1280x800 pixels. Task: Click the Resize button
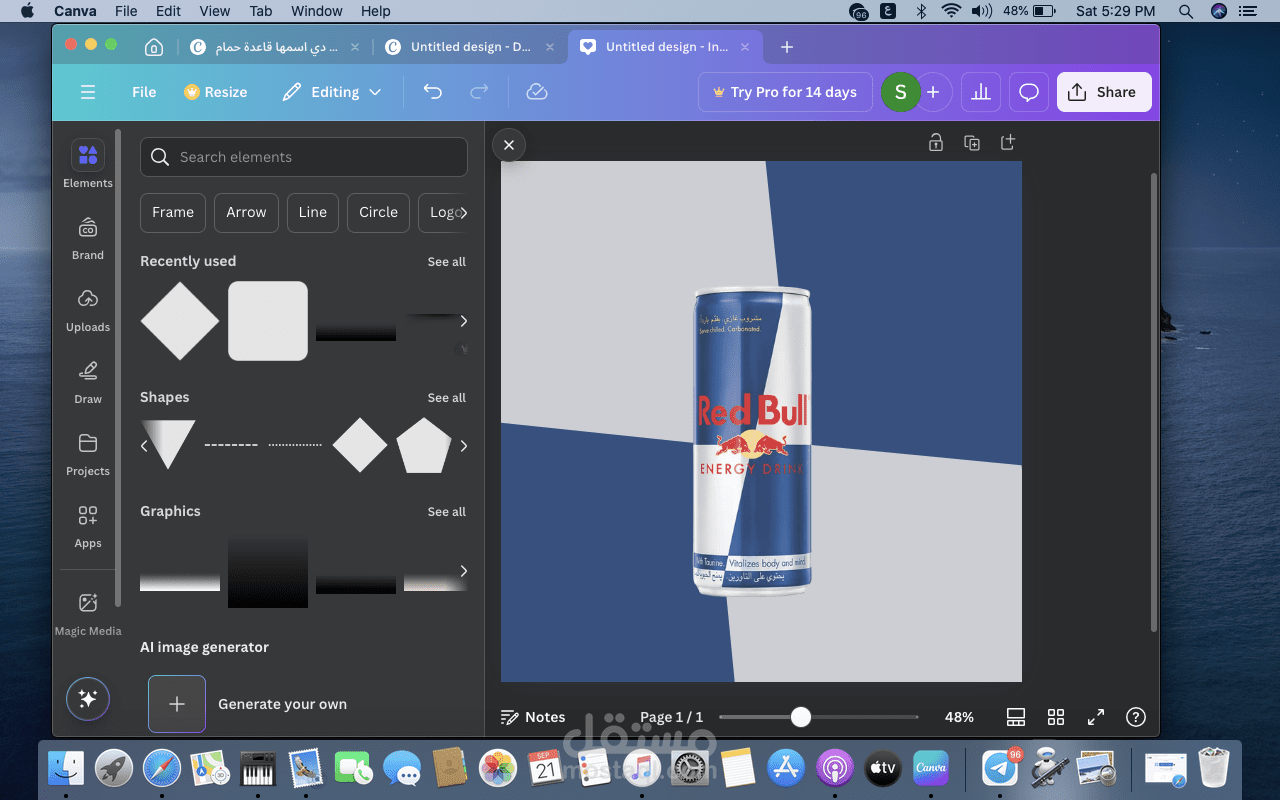215,92
